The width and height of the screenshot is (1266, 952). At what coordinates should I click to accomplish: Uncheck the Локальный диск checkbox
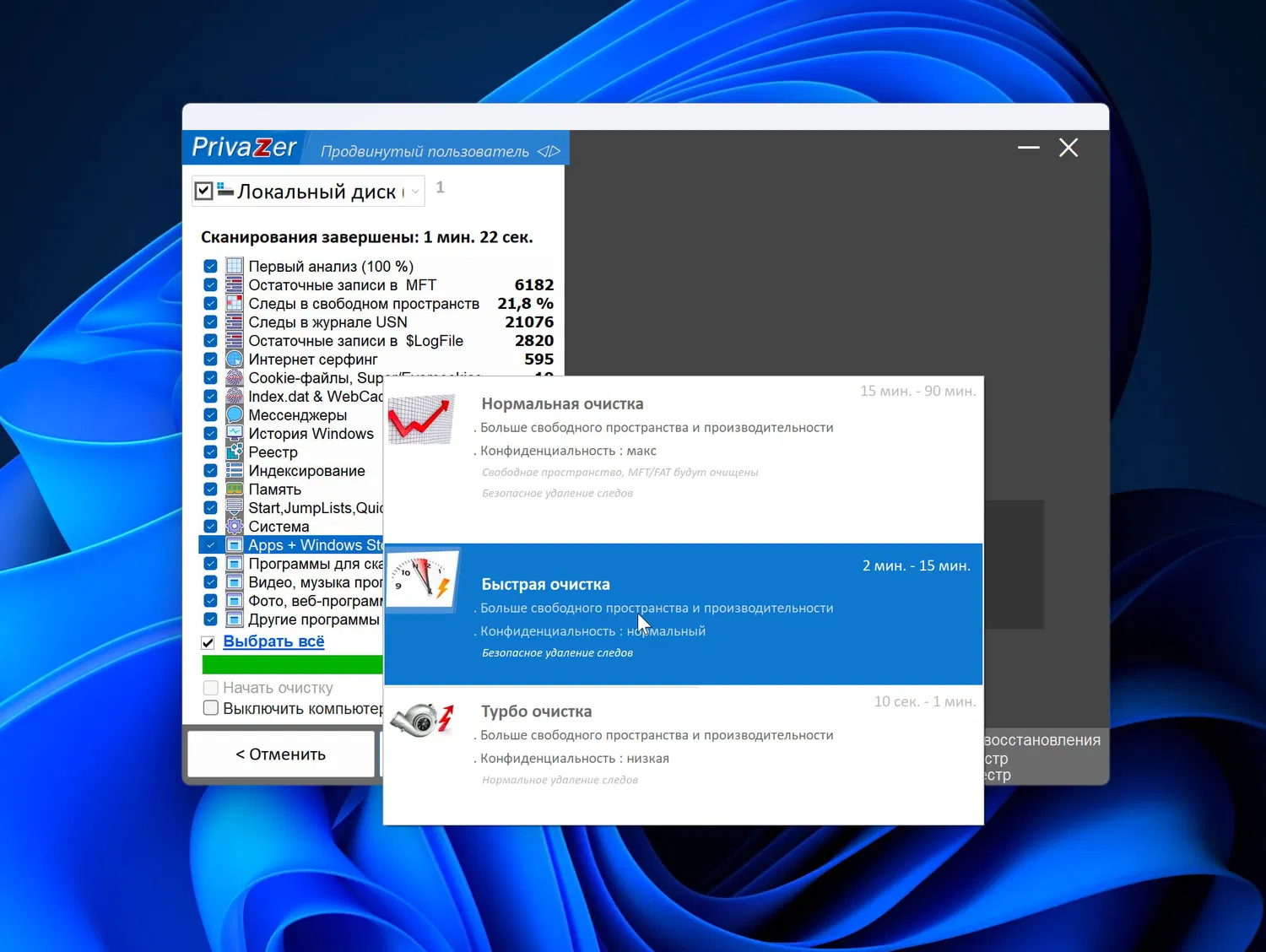pyautogui.click(x=203, y=192)
